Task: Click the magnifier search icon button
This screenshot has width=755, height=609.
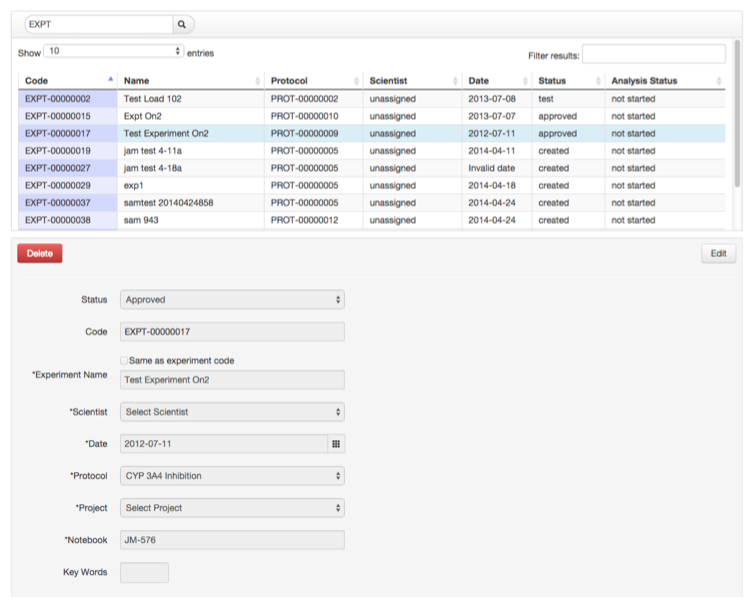Action: tap(182, 24)
